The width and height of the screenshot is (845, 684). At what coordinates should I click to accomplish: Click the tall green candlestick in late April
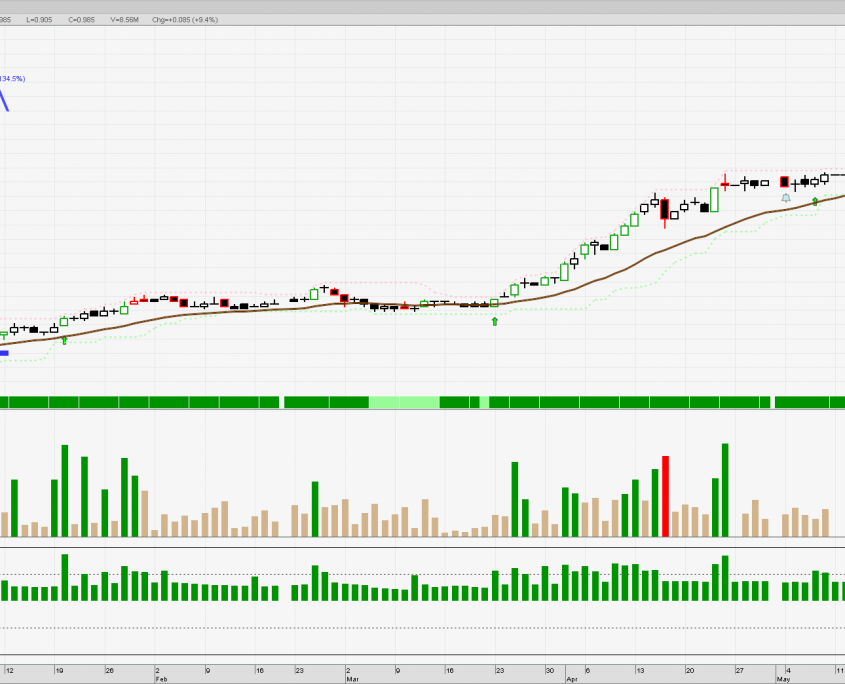coord(714,199)
